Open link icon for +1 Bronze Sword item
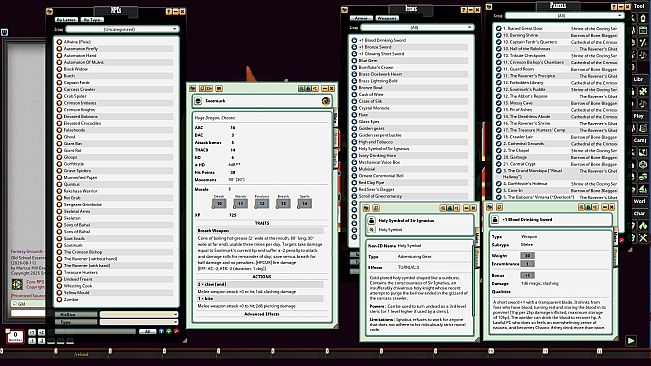The width and height of the screenshot is (651, 366). 354,47
